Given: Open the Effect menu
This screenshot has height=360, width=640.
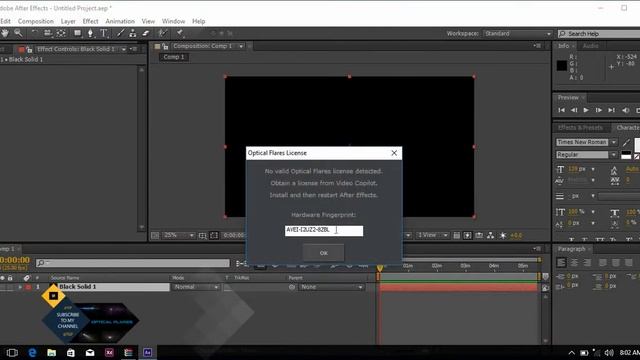Looking at the screenshot, I should click(90, 21).
